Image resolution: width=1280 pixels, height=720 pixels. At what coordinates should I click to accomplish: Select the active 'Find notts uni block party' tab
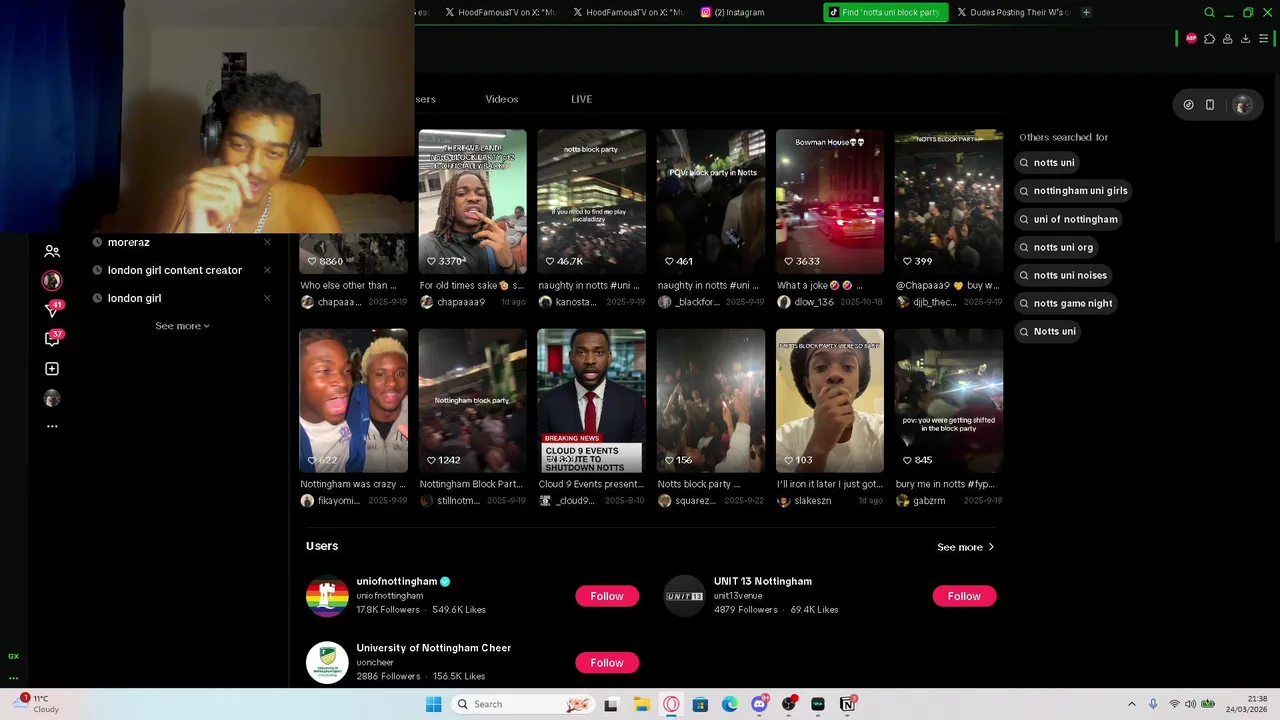tap(885, 12)
